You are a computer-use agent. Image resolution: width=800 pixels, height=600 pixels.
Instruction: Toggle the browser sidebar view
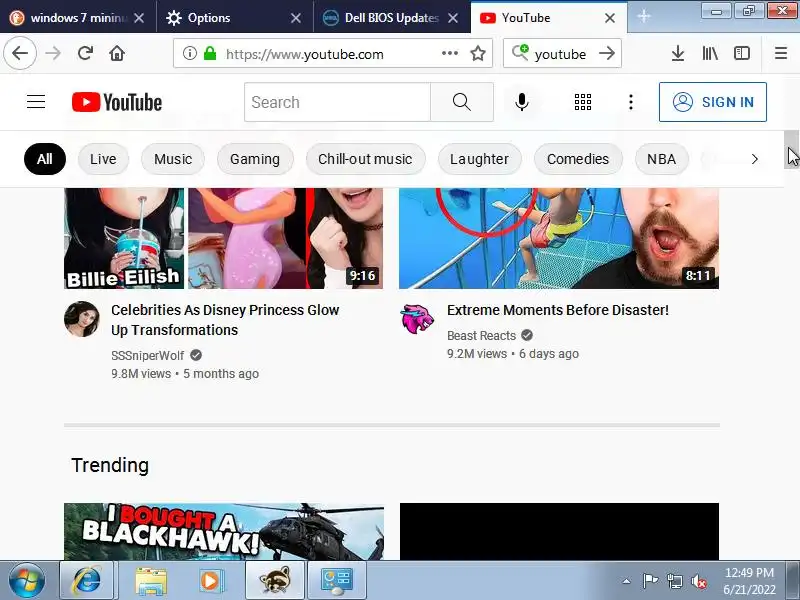pos(741,53)
